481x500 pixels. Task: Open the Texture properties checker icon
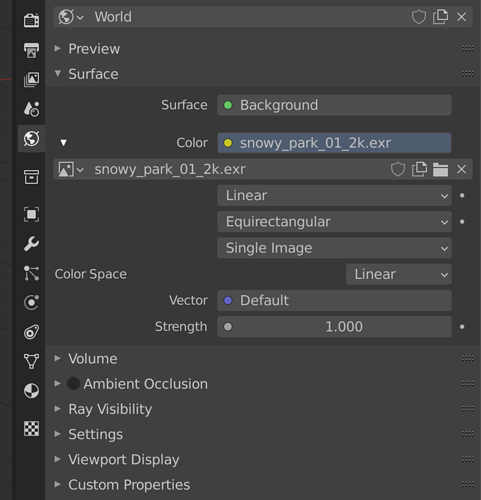pos(31,428)
